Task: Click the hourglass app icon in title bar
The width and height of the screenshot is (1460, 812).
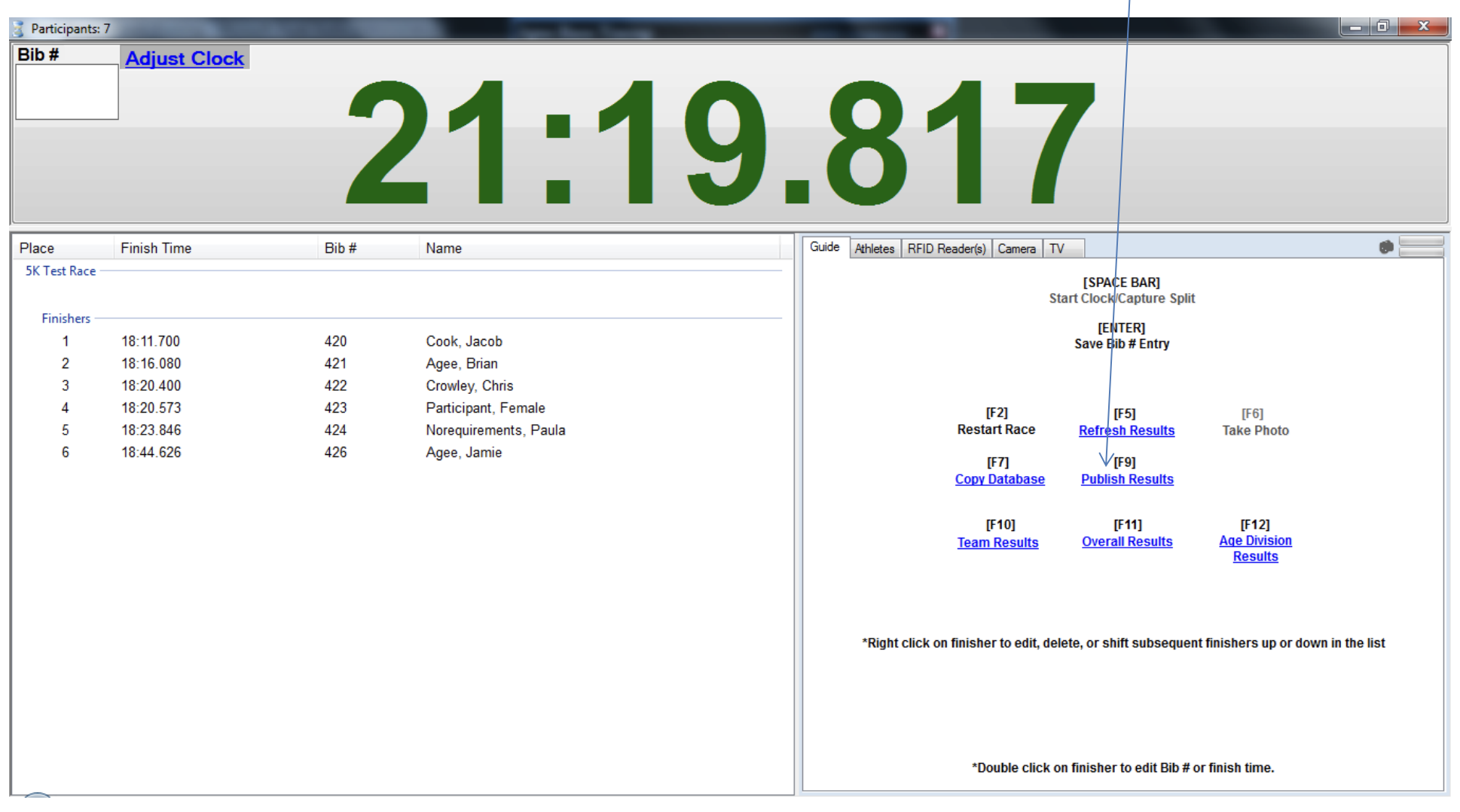Action: point(18,29)
